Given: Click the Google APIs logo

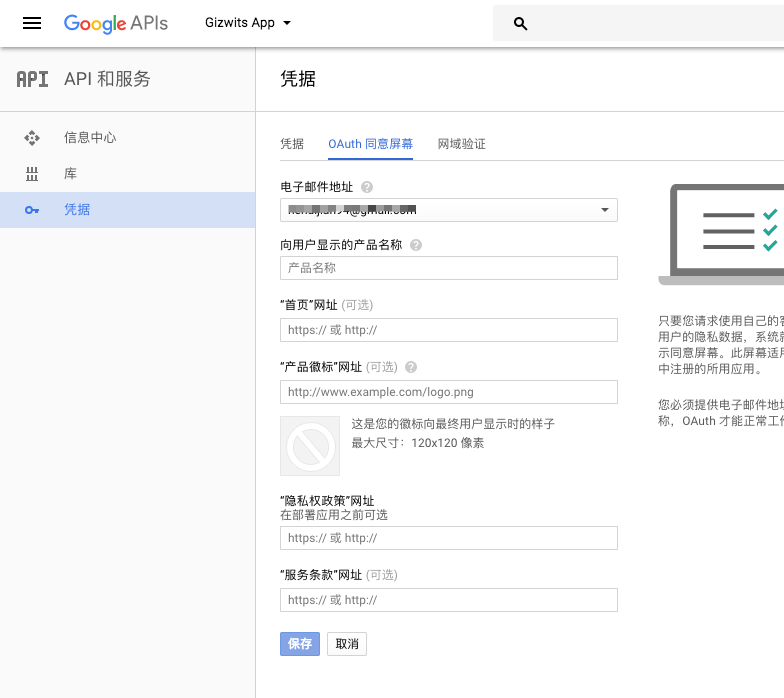Looking at the screenshot, I should (x=115, y=23).
